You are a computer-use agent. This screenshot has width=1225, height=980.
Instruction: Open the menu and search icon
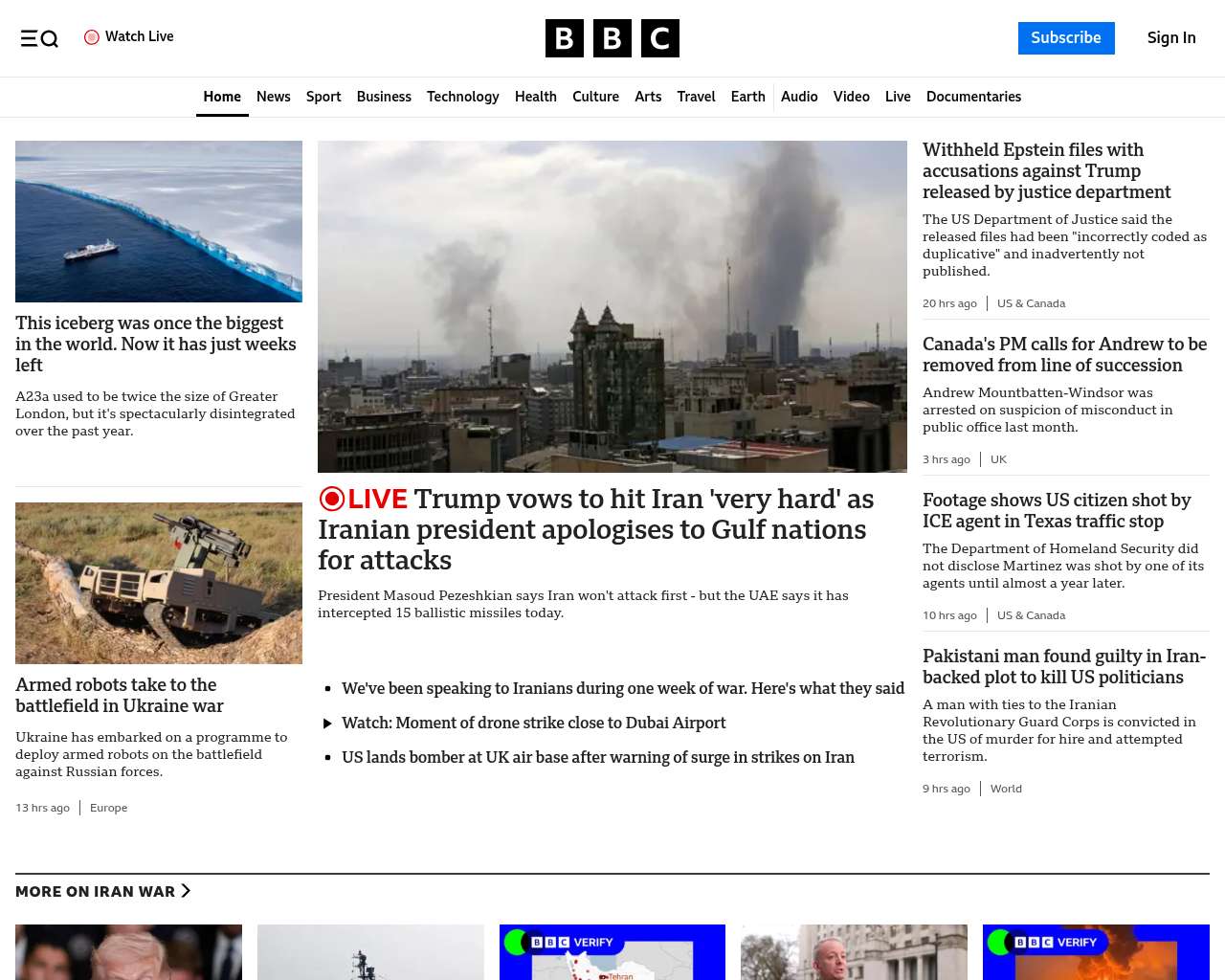tap(39, 38)
